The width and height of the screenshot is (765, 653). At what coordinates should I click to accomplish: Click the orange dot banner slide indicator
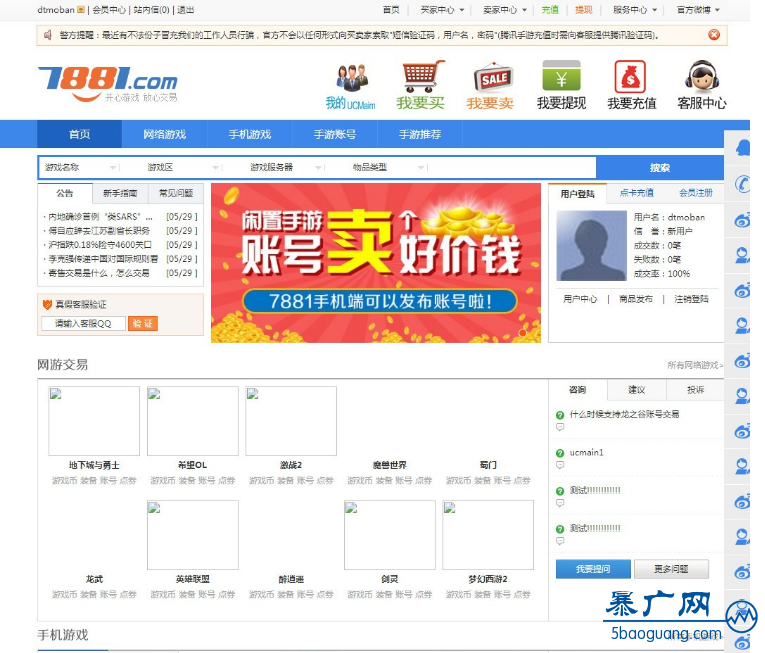(x=522, y=333)
